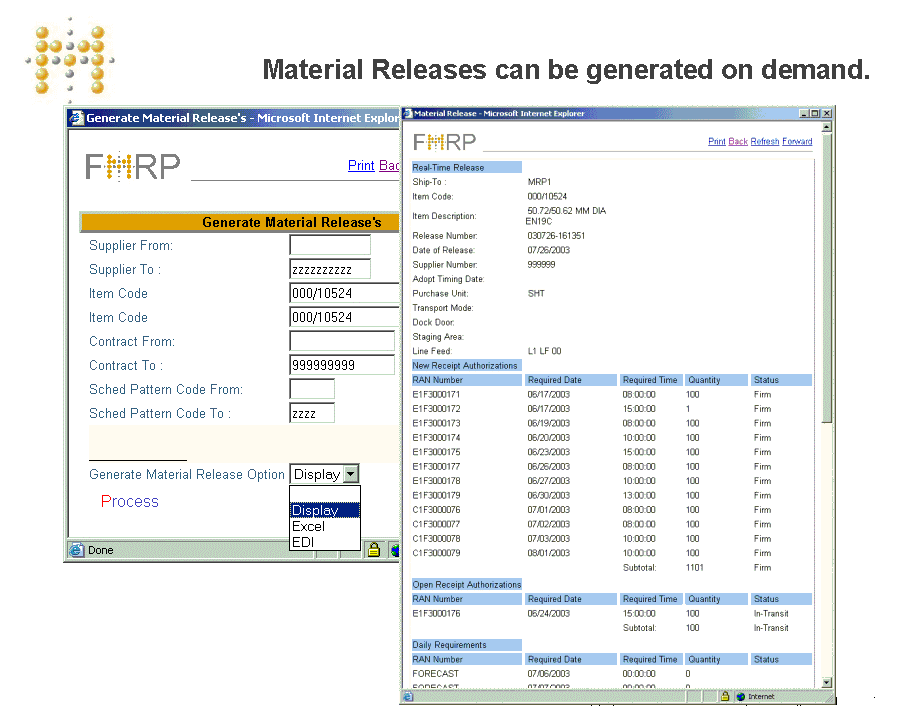The width and height of the screenshot is (909, 706).
Task: Click the RAN number E1F3000172
Action: 436,409
